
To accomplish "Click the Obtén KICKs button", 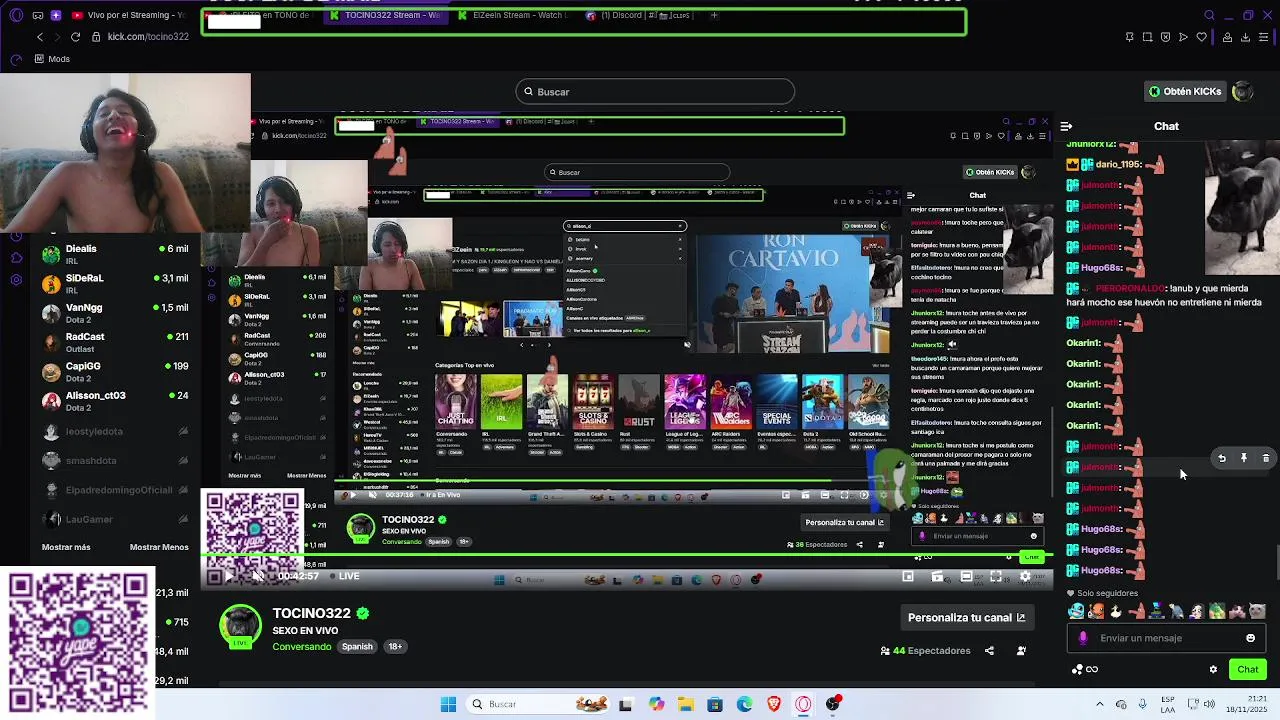I will point(1185,91).
